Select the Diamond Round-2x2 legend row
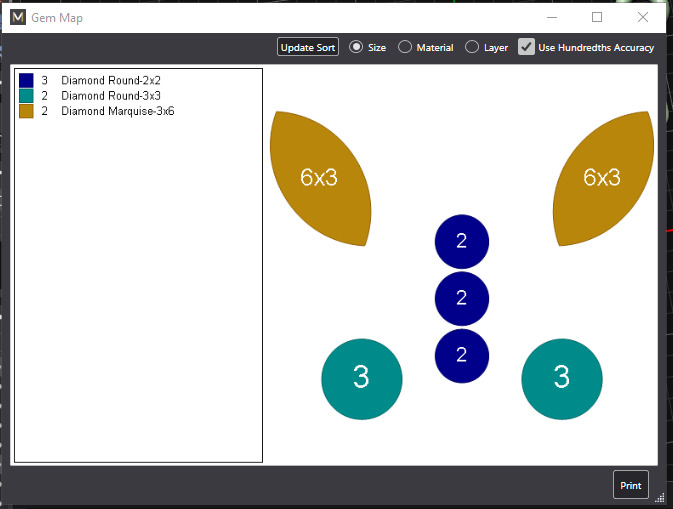673x509 pixels. coord(90,80)
